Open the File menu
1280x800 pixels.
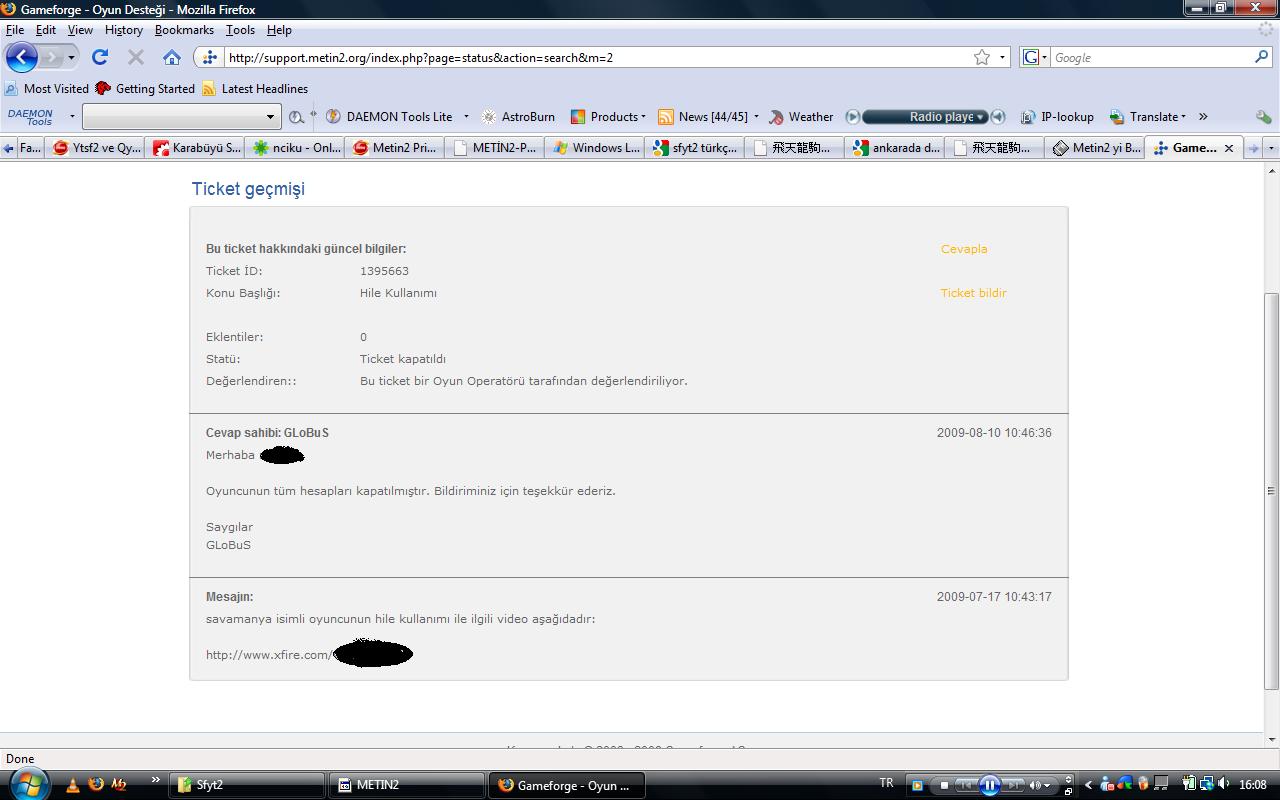[15, 30]
